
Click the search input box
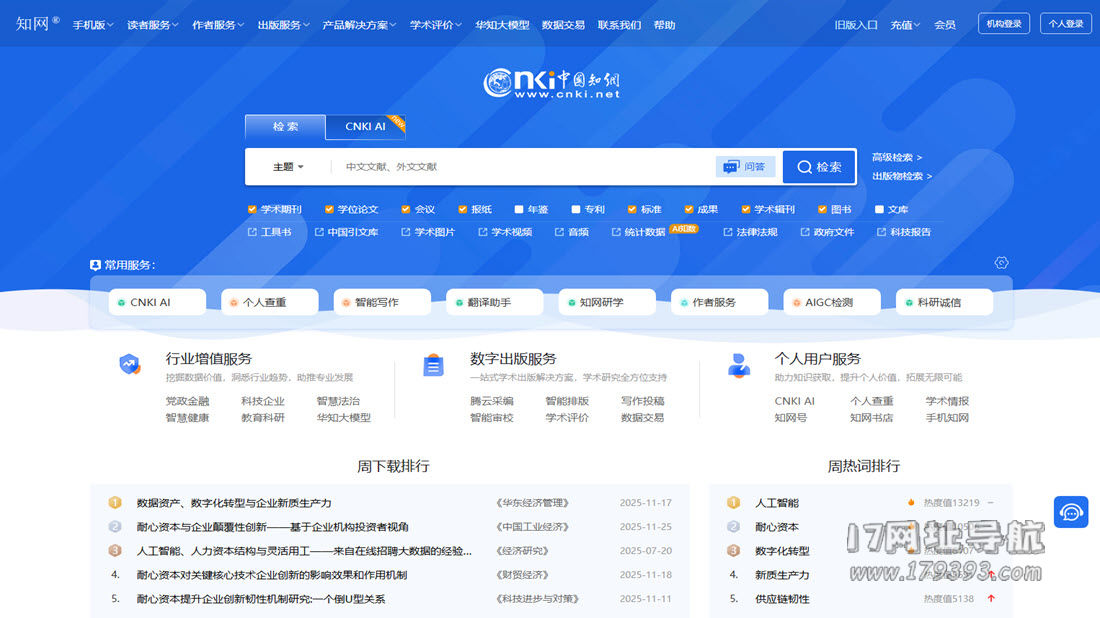tap(520, 167)
